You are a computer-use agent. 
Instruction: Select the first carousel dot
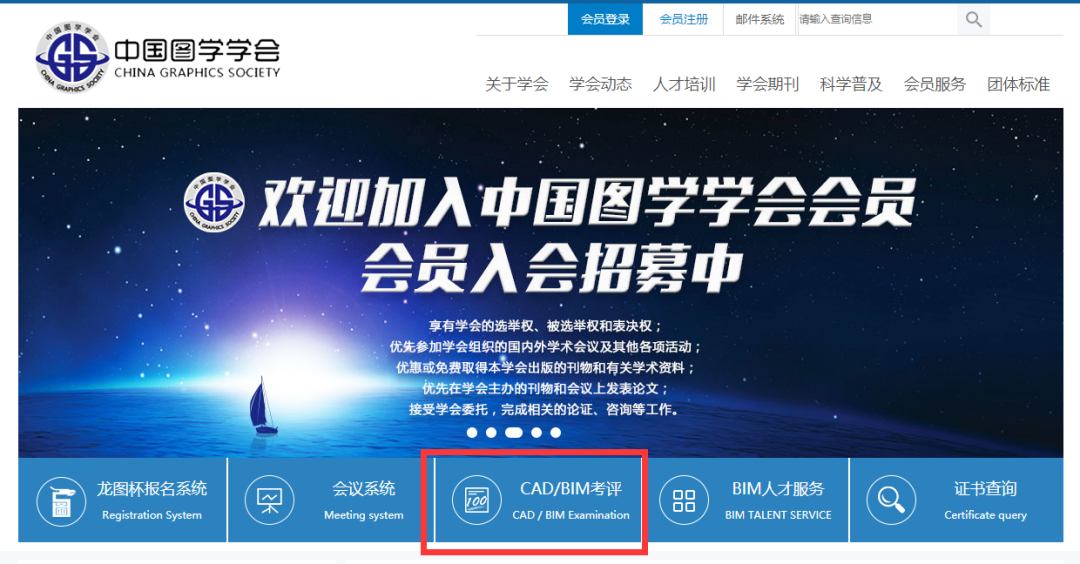(x=472, y=433)
